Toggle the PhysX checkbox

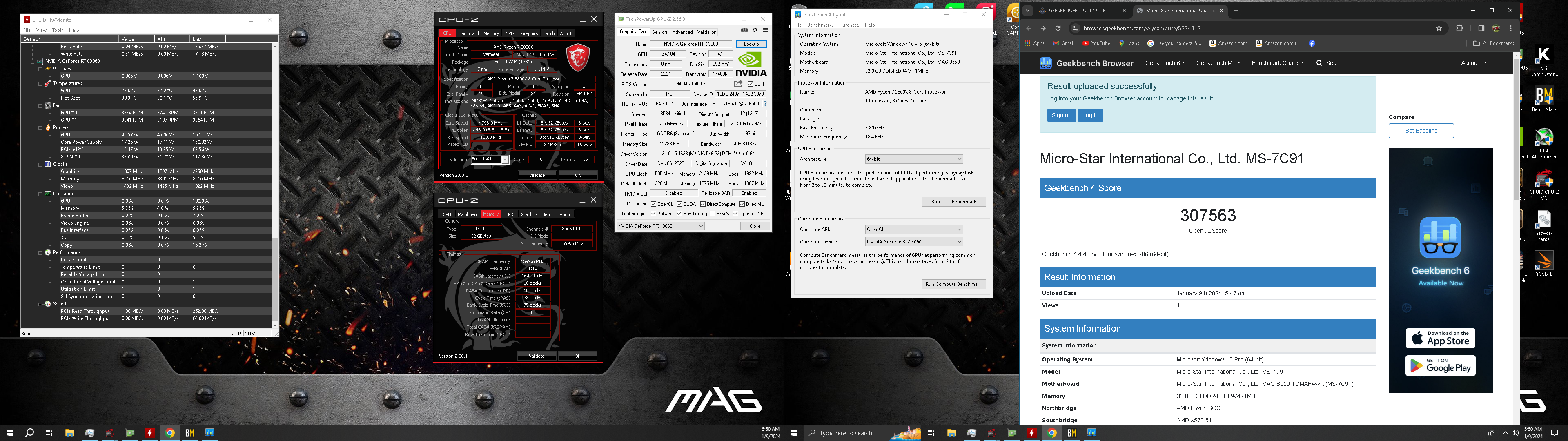[713, 214]
